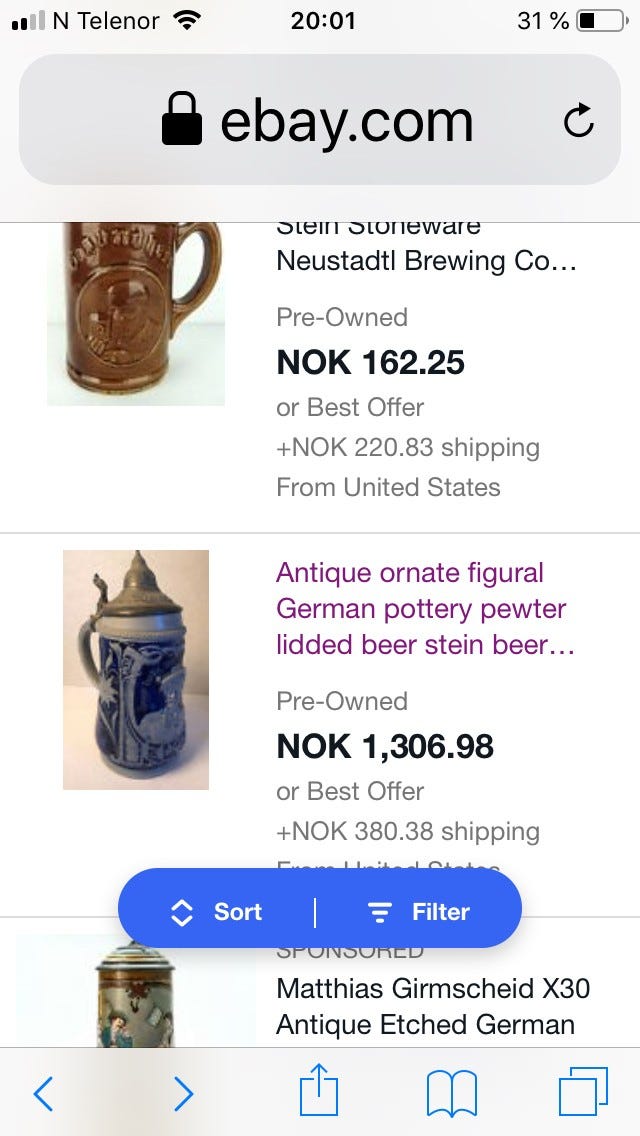The image size is (640, 1136).
Task: Tap the ebay.com address field
Action: (346, 121)
